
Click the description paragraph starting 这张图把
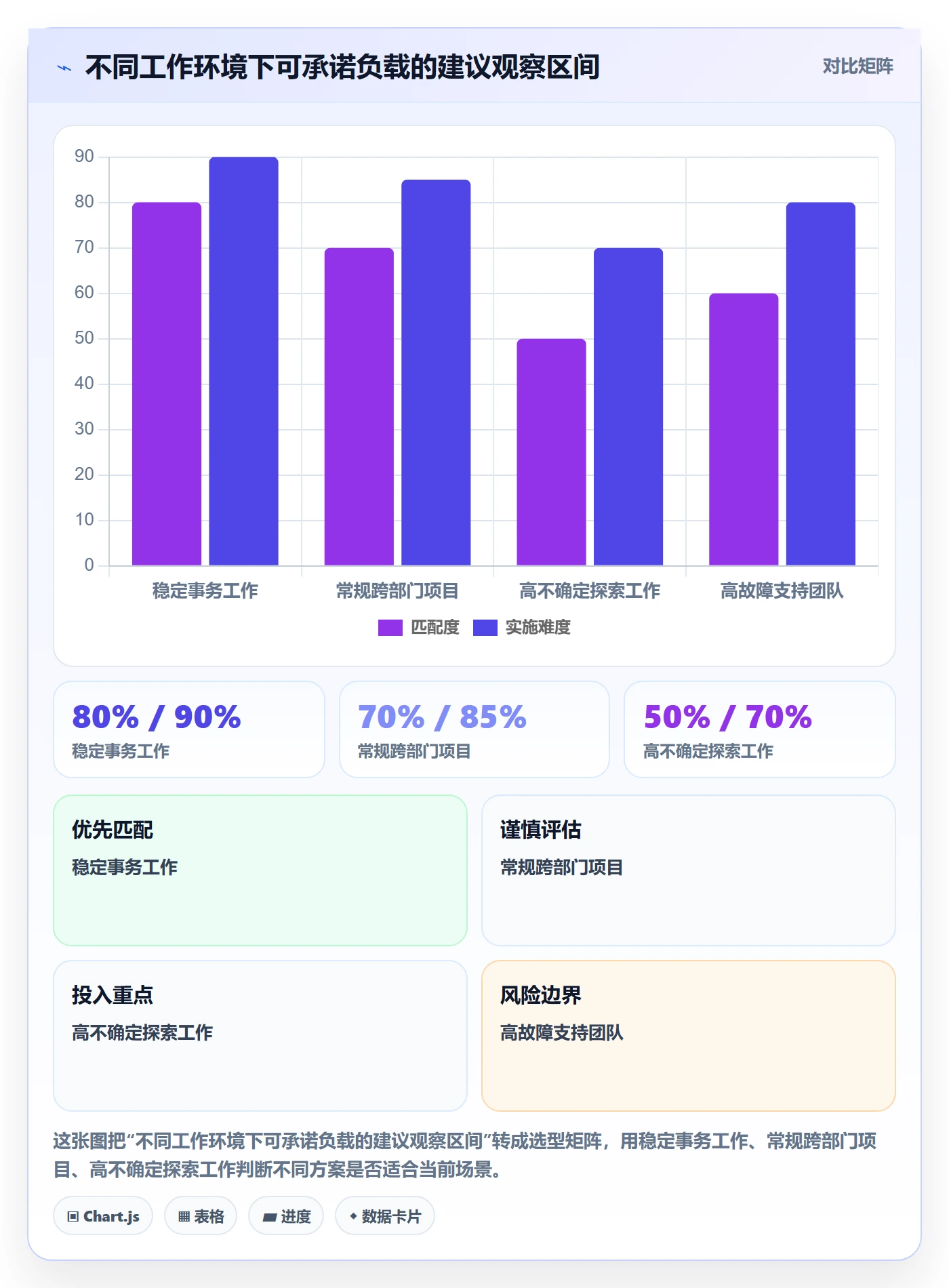point(465,1156)
